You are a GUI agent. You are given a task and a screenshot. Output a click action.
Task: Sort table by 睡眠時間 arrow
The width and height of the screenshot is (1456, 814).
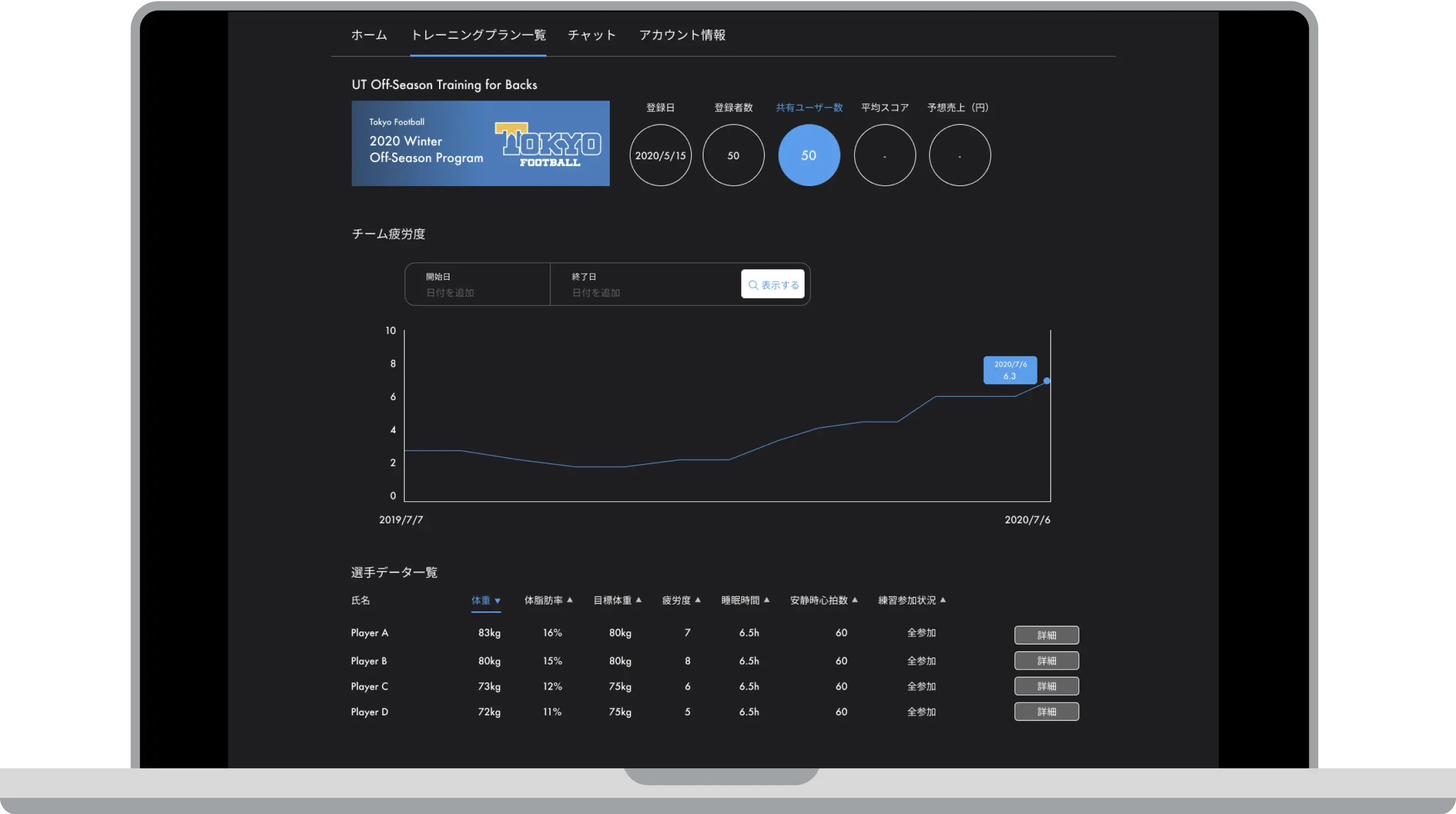(x=767, y=600)
